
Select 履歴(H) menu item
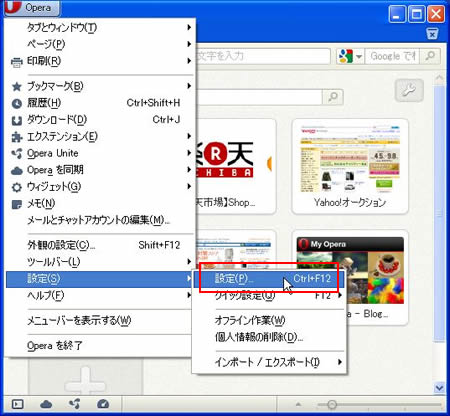[100, 103]
